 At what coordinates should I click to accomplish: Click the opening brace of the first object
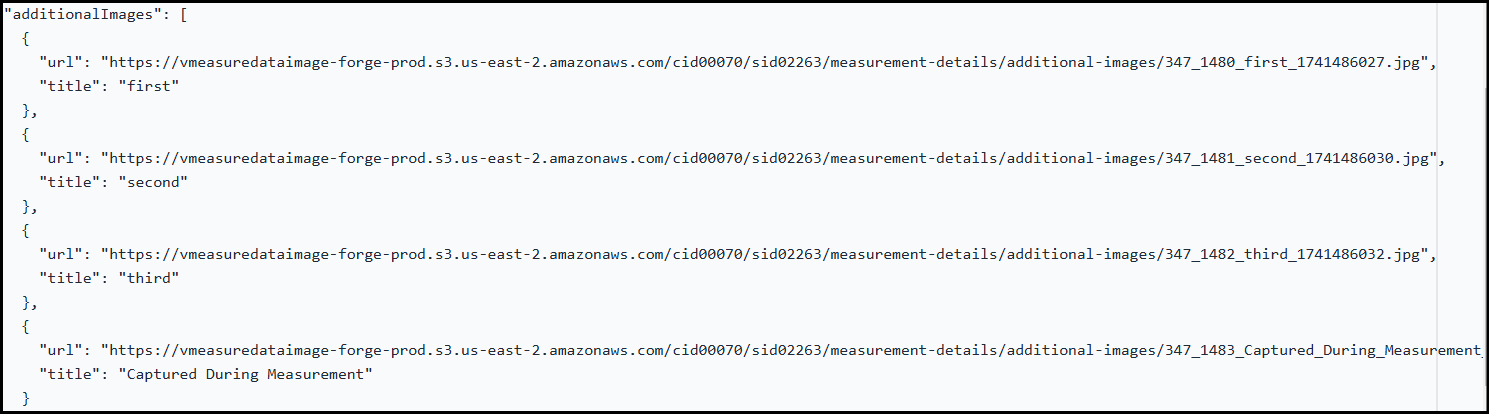click(26, 38)
